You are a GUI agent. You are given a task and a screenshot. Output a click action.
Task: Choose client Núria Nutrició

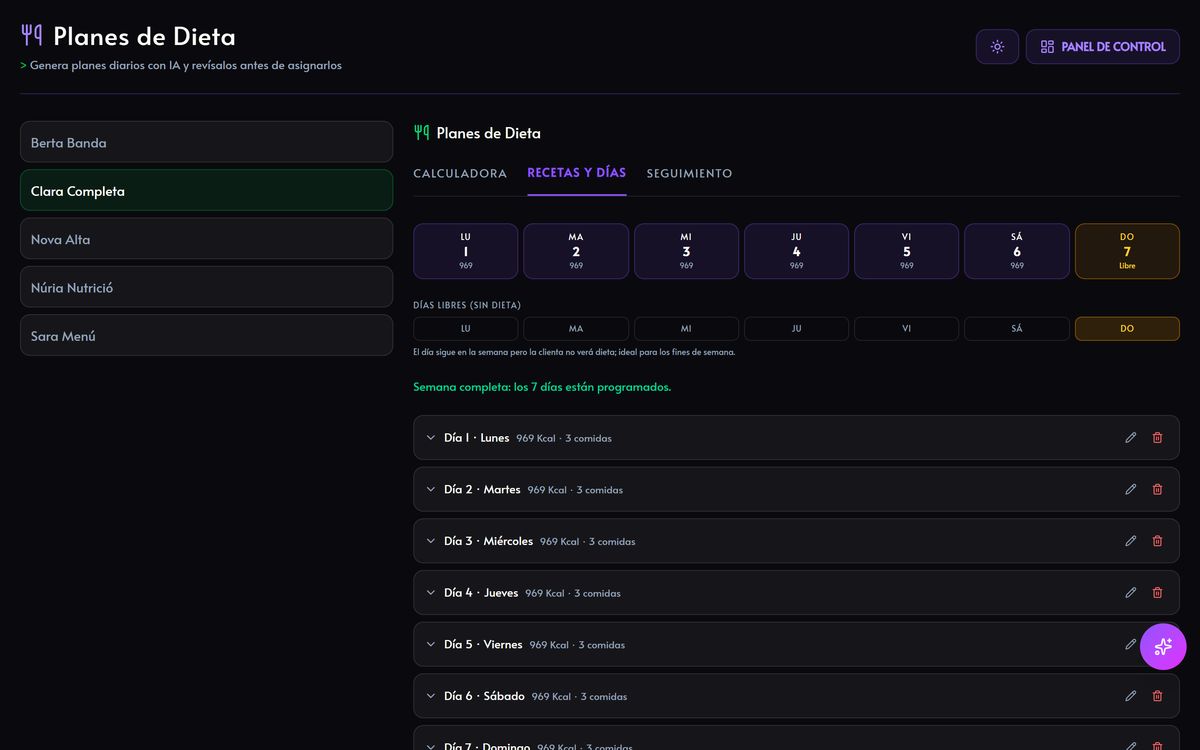coord(206,287)
